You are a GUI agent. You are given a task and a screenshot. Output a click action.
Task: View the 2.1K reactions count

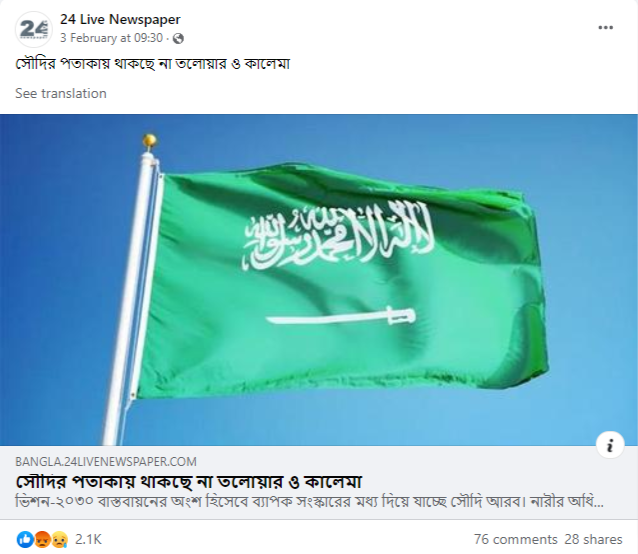click(88, 539)
